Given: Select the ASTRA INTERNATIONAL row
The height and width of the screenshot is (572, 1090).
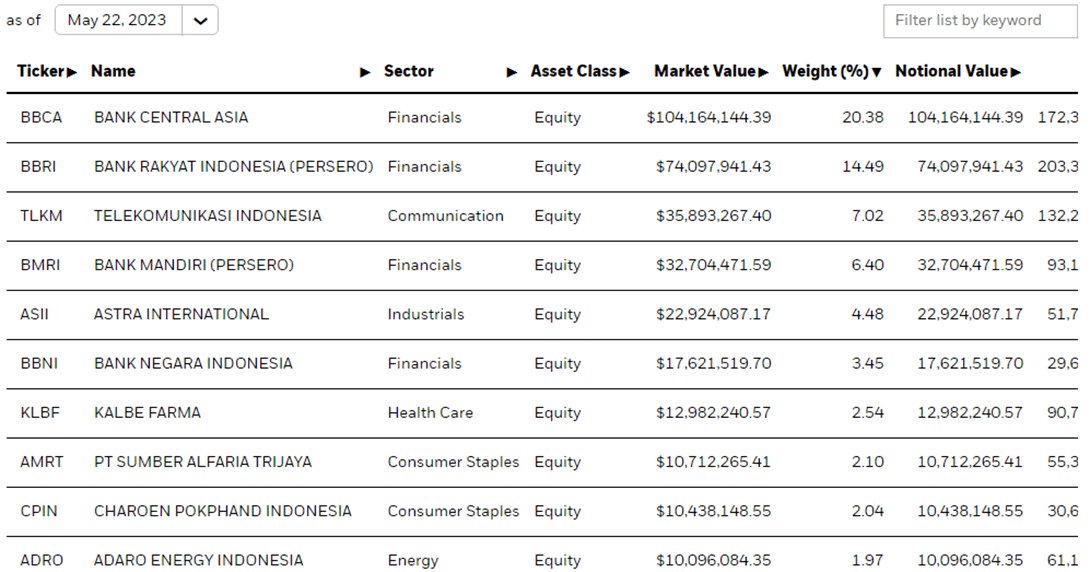Looking at the screenshot, I should pos(542,315).
